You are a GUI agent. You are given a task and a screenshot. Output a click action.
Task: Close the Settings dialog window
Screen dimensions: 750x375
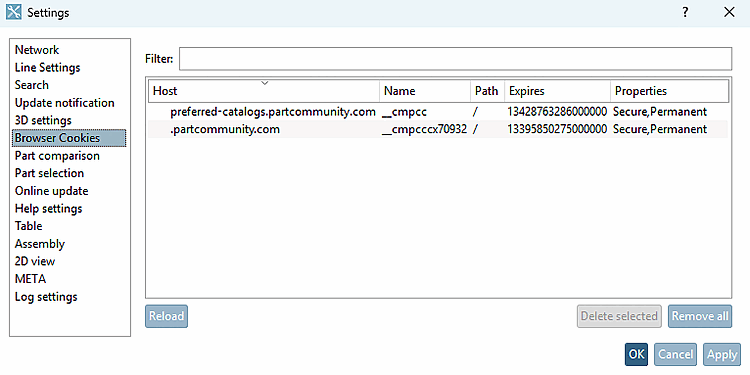(x=729, y=12)
